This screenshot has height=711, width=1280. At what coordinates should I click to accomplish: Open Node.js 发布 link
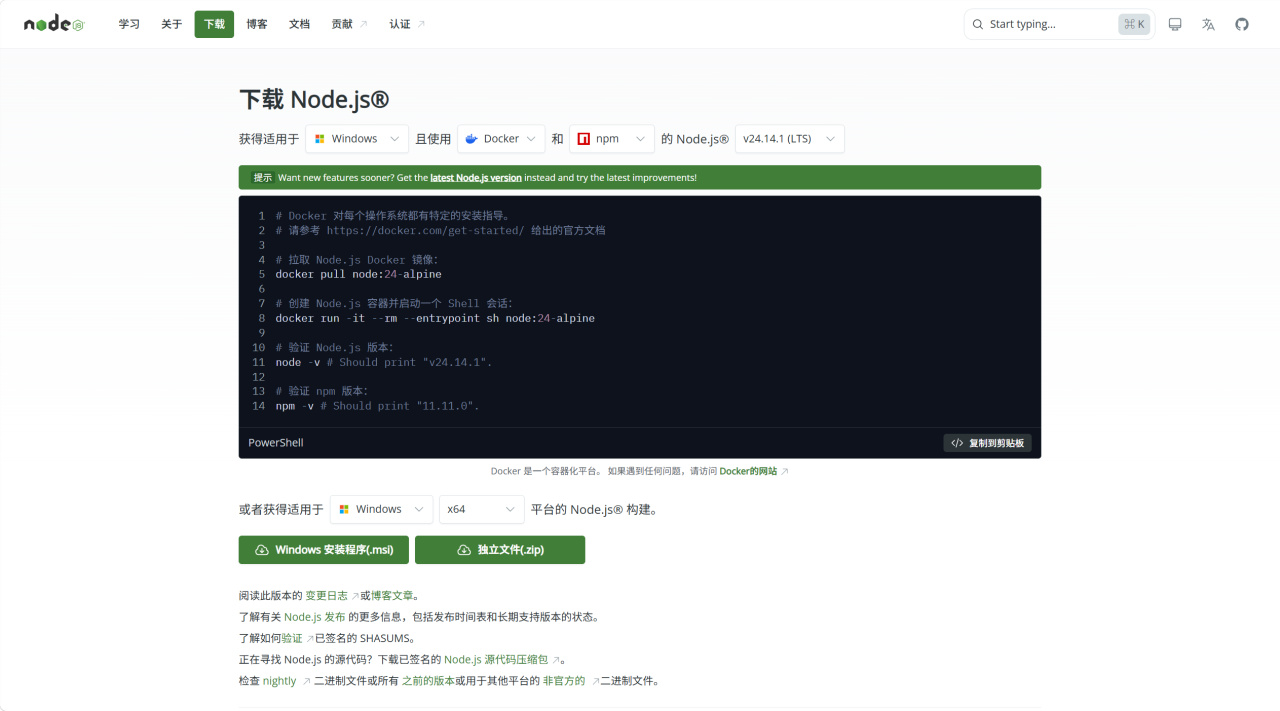tap(315, 617)
